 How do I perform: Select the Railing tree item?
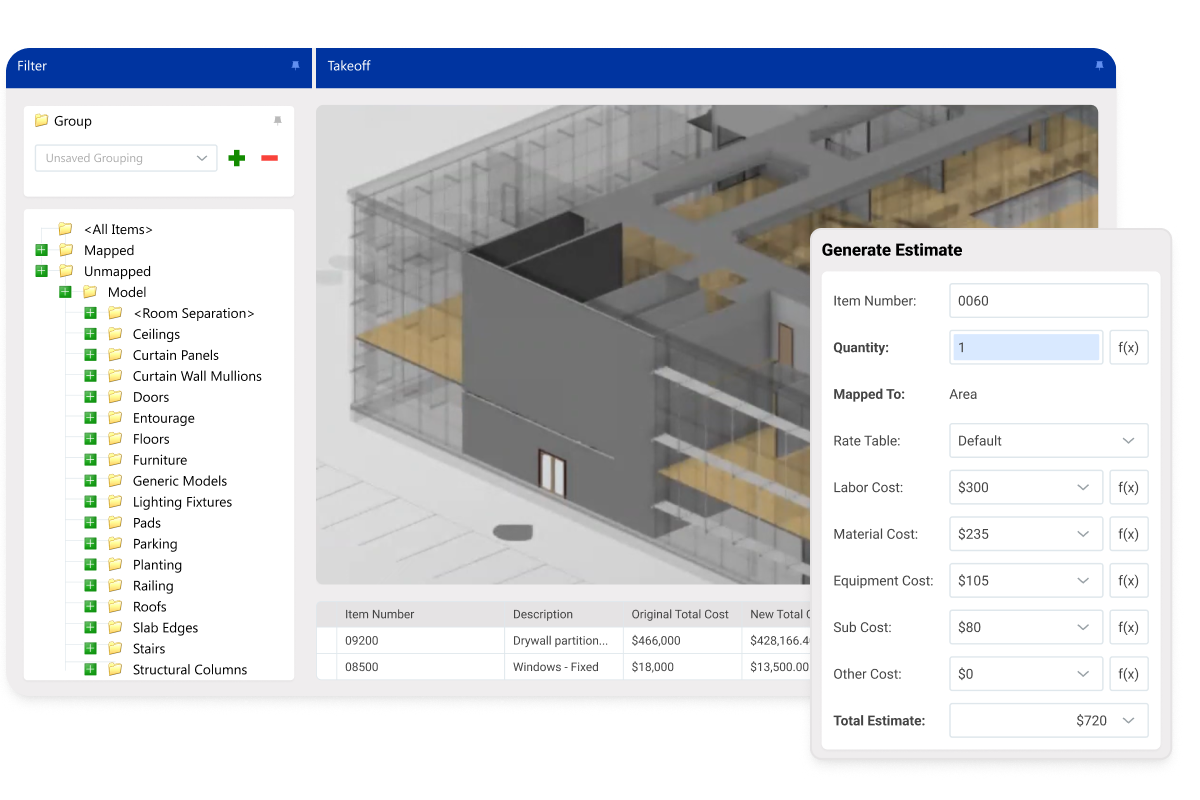(153, 586)
